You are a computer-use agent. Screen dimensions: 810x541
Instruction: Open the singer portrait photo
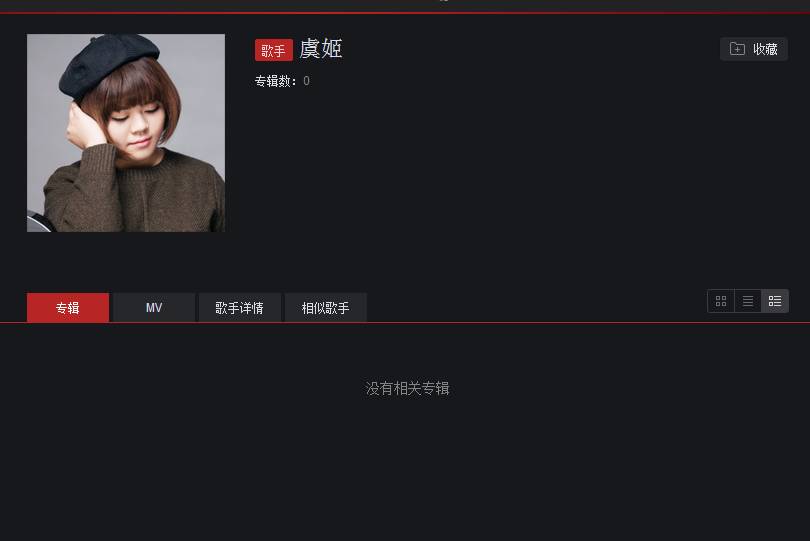pos(126,133)
